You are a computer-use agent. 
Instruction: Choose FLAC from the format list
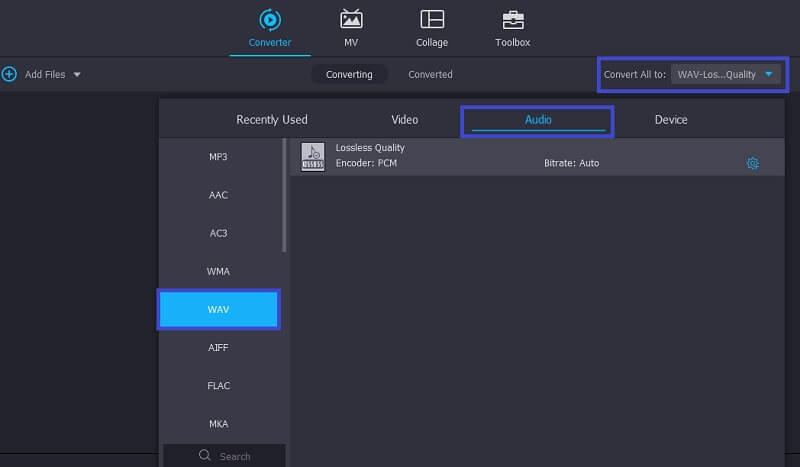click(x=218, y=385)
